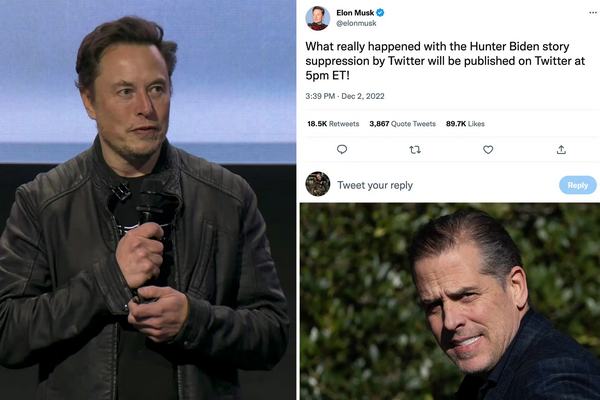
Task: View the 18.5K Retweets list
Action: [x=331, y=124]
